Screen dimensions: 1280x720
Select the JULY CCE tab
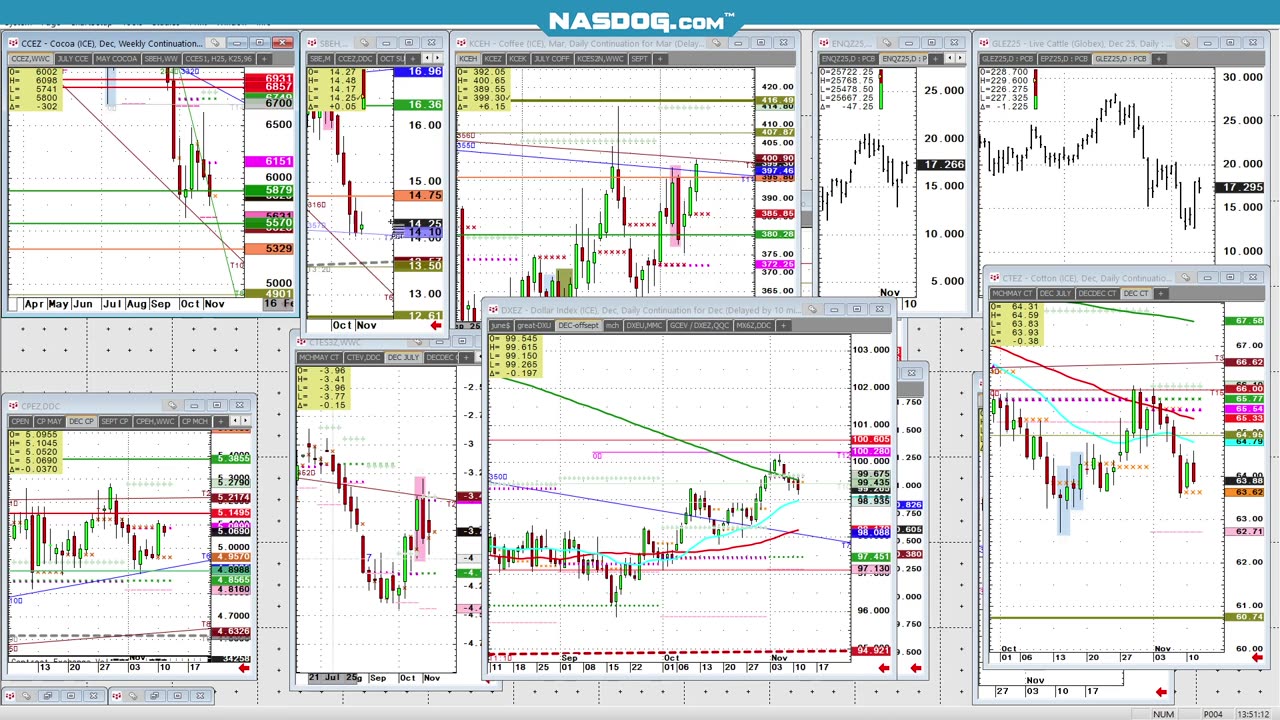(x=73, y=58)
